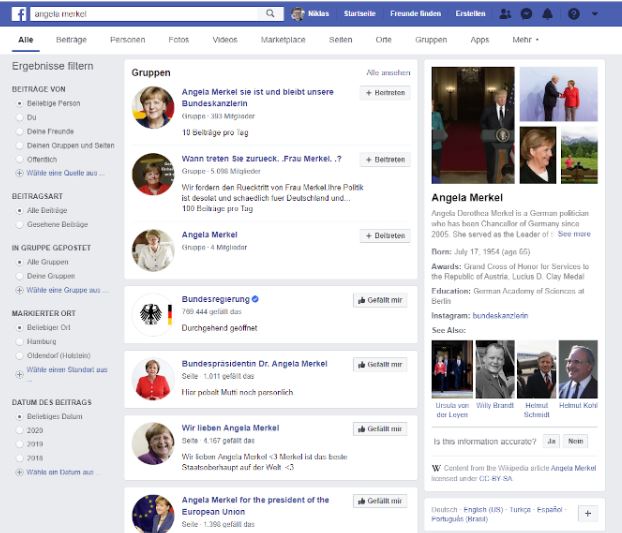Image resolution: width=622 pixels, height=533 pixels.
Task: Open 'Wann treten Sie zurueck' group title
Action: click(261, 159)
